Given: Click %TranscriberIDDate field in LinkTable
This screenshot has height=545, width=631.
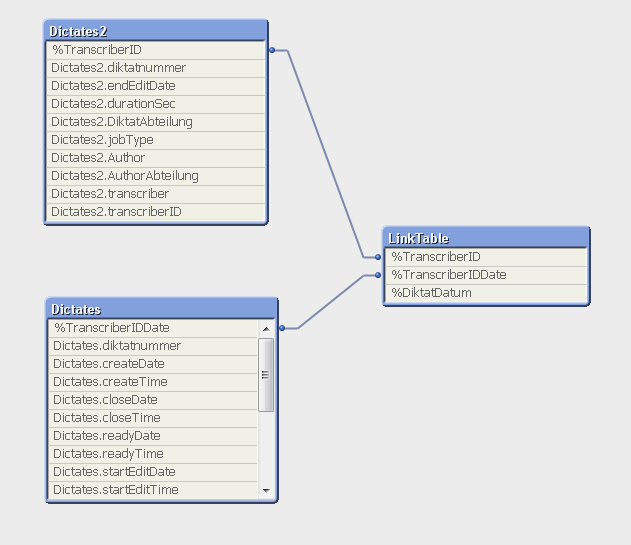Looking at the screenshot, I should click(x=486, y=275).
